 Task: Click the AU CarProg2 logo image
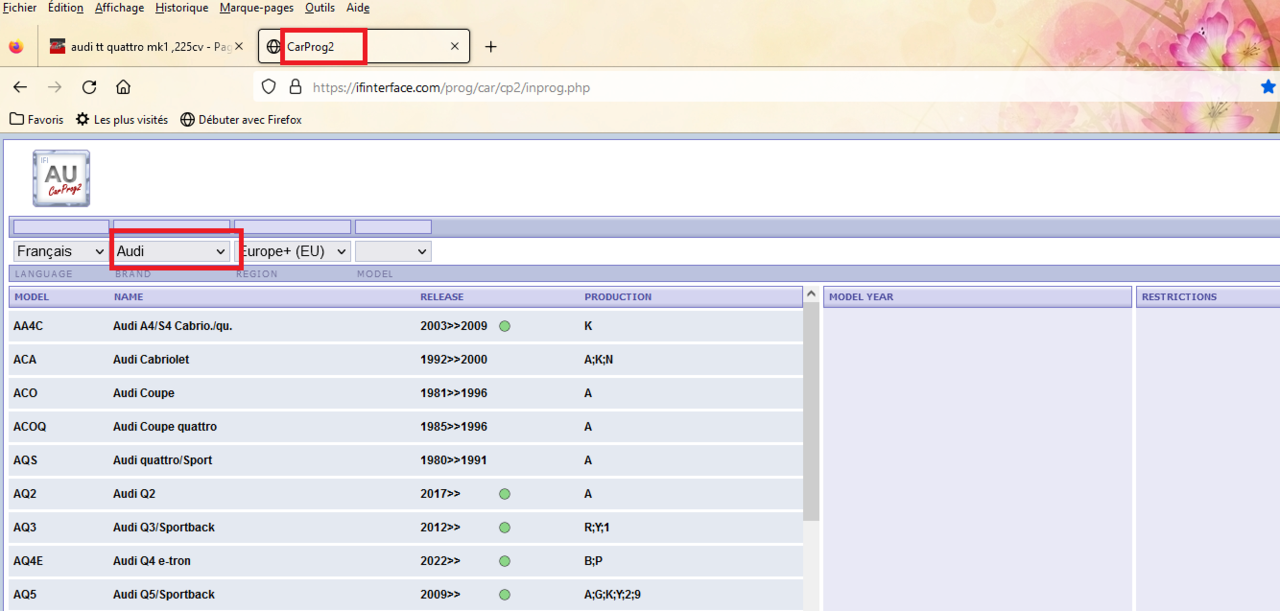point(61,179)
